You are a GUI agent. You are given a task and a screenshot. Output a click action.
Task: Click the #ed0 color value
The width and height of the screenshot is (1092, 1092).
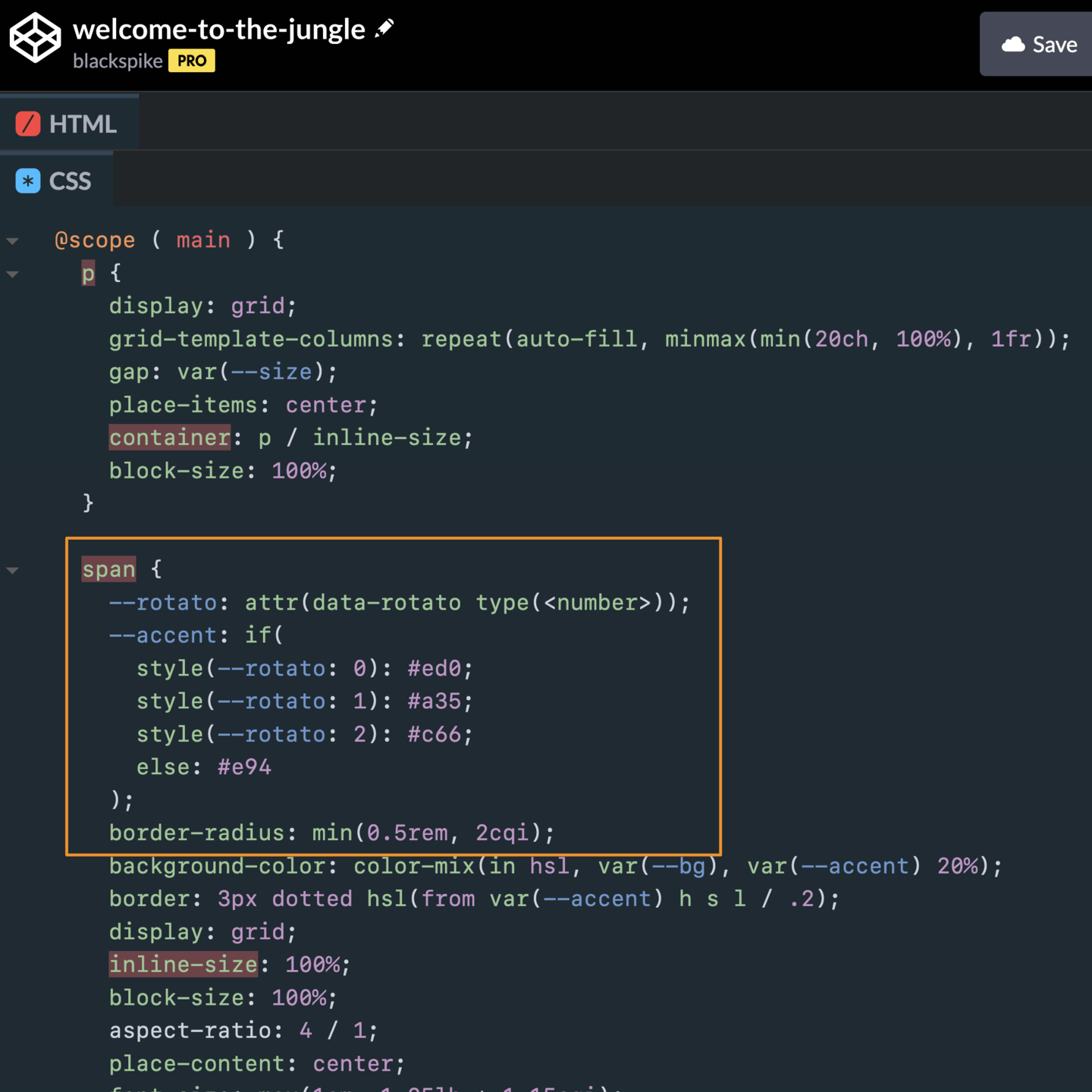pyautogui.click(x=435, y=669)
